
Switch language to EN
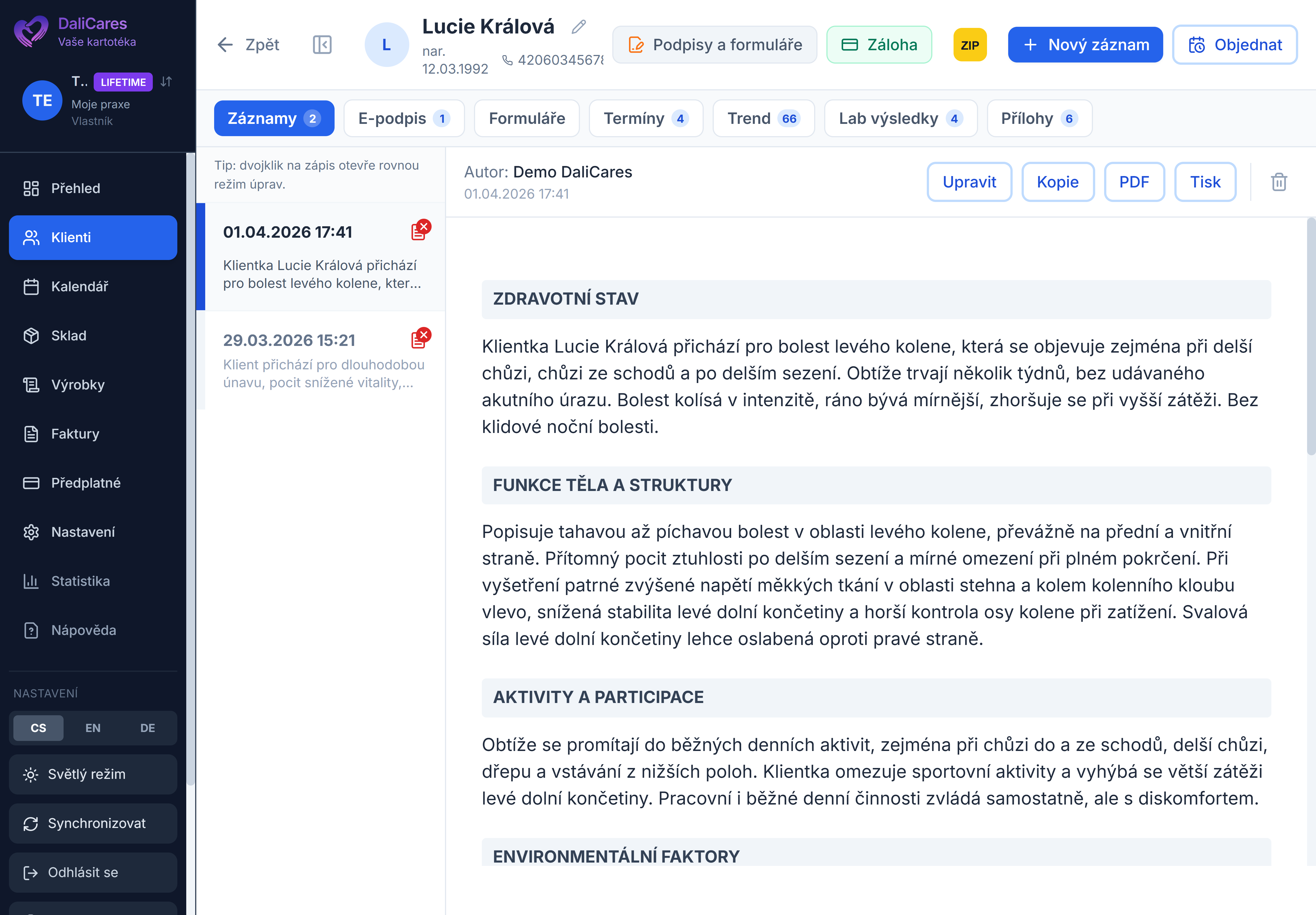click(x=93, y=728)
